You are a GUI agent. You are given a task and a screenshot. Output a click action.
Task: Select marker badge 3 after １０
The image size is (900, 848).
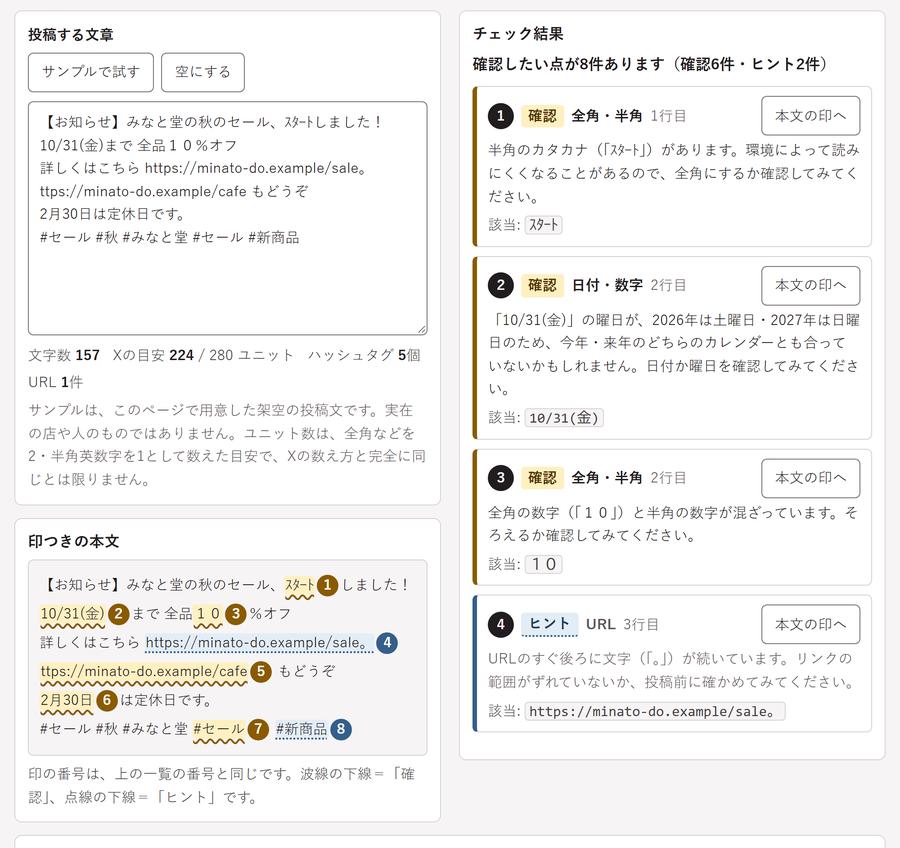coord(235,614)
